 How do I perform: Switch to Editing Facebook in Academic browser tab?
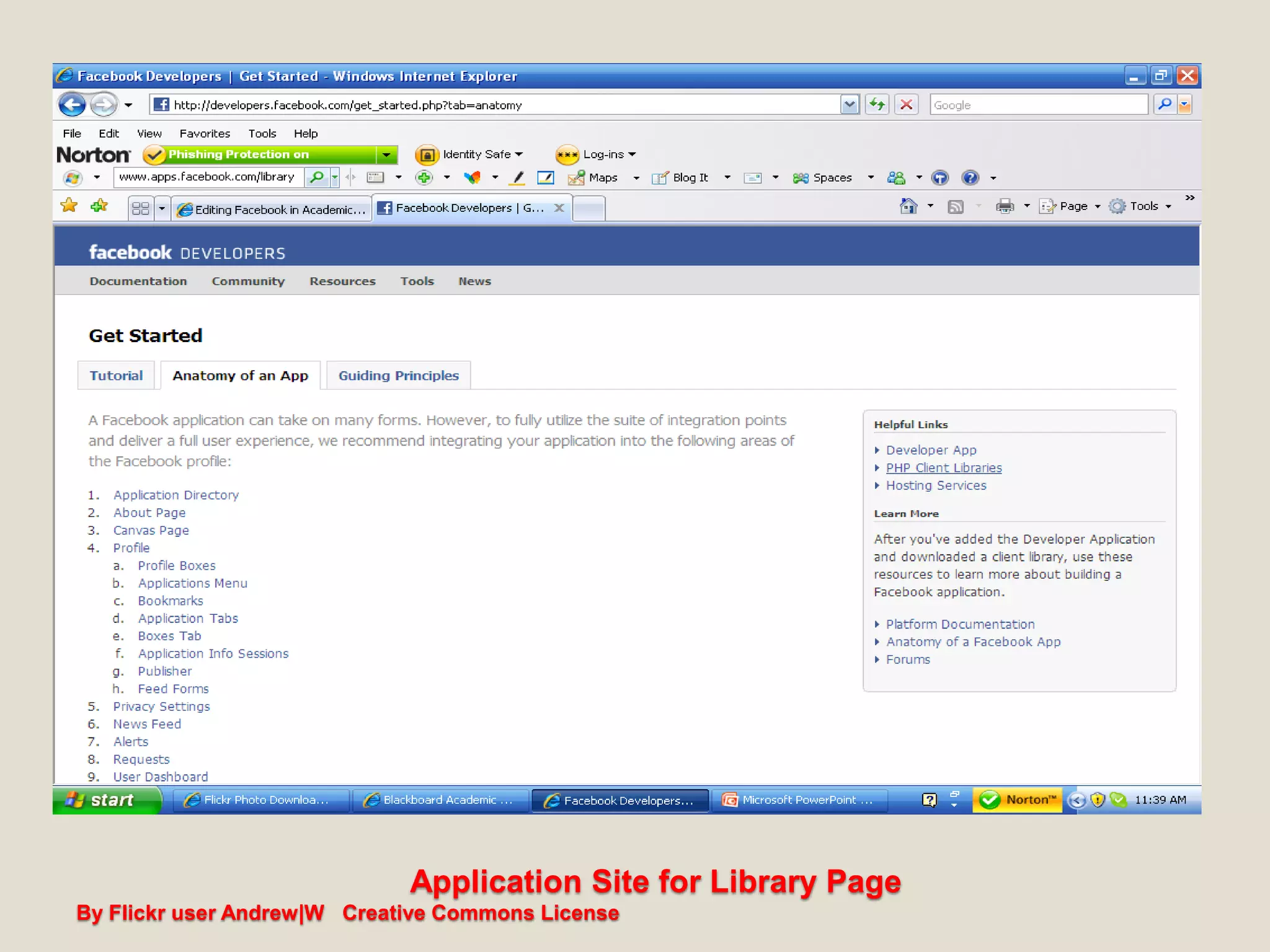[x=272, y=209]
